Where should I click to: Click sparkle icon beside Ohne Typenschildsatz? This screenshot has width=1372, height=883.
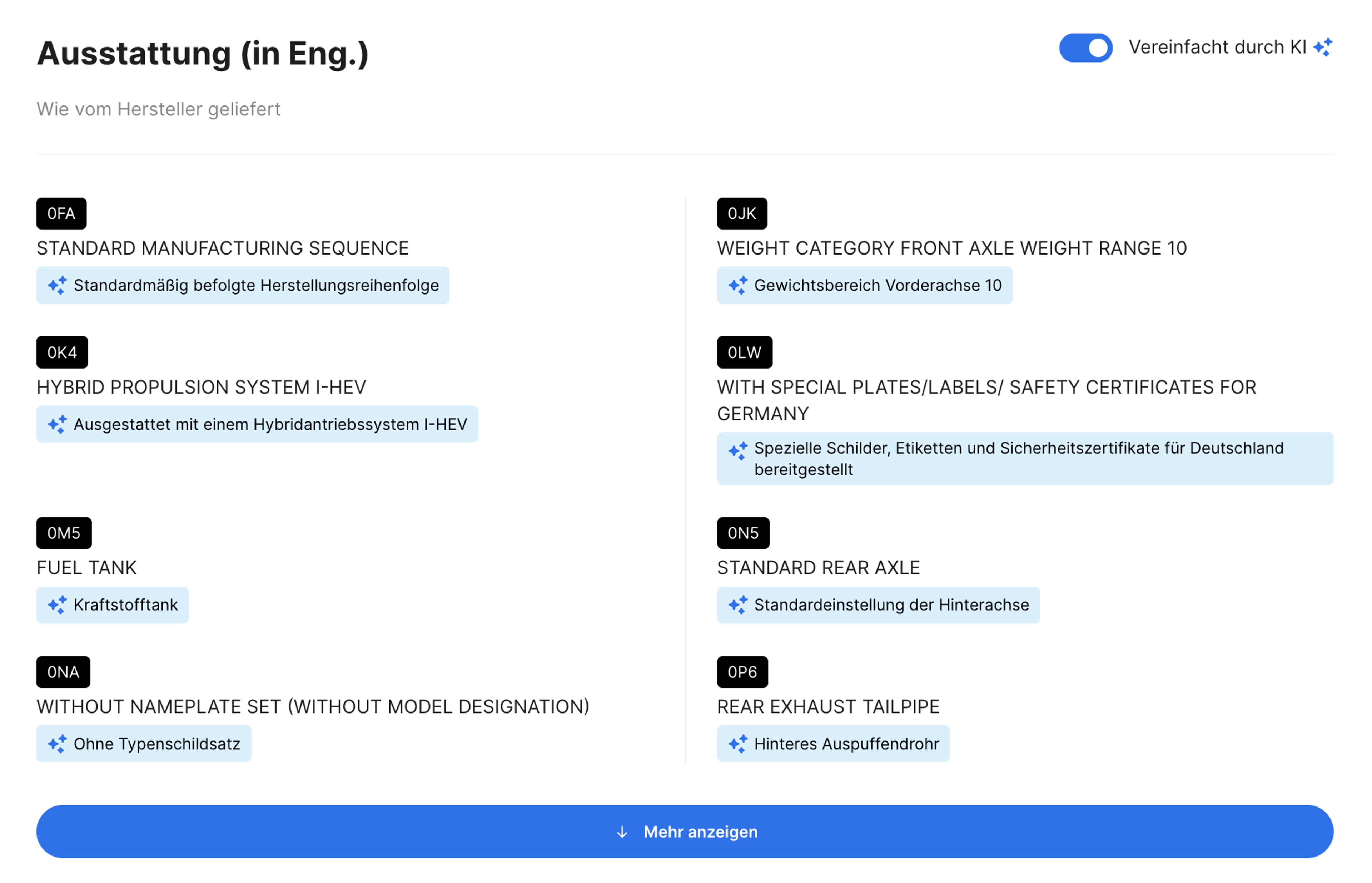(57, 744)
